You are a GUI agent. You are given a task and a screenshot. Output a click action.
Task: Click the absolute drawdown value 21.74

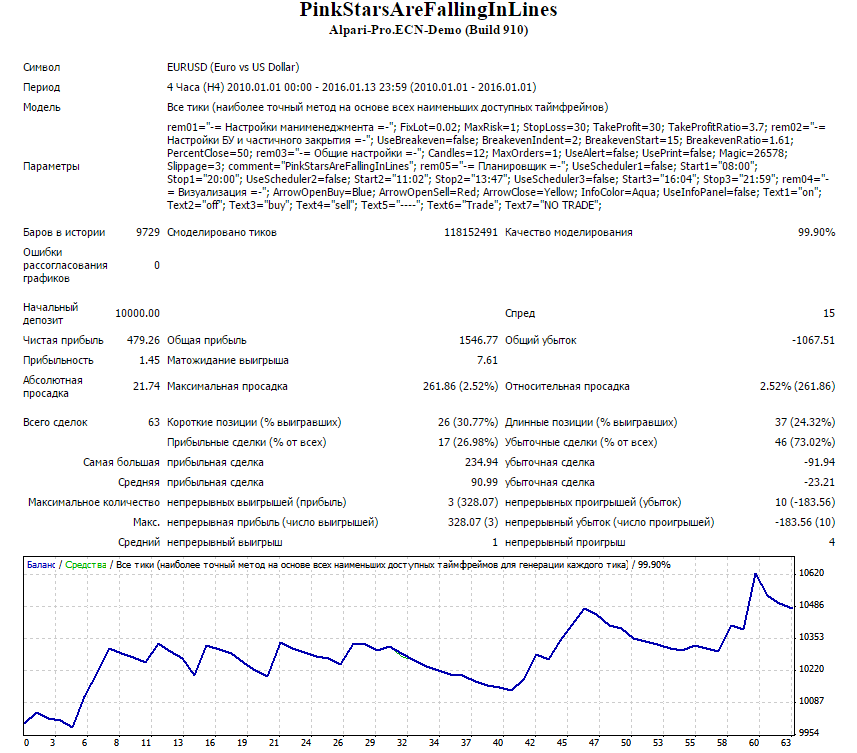click(x=146, y=386)
